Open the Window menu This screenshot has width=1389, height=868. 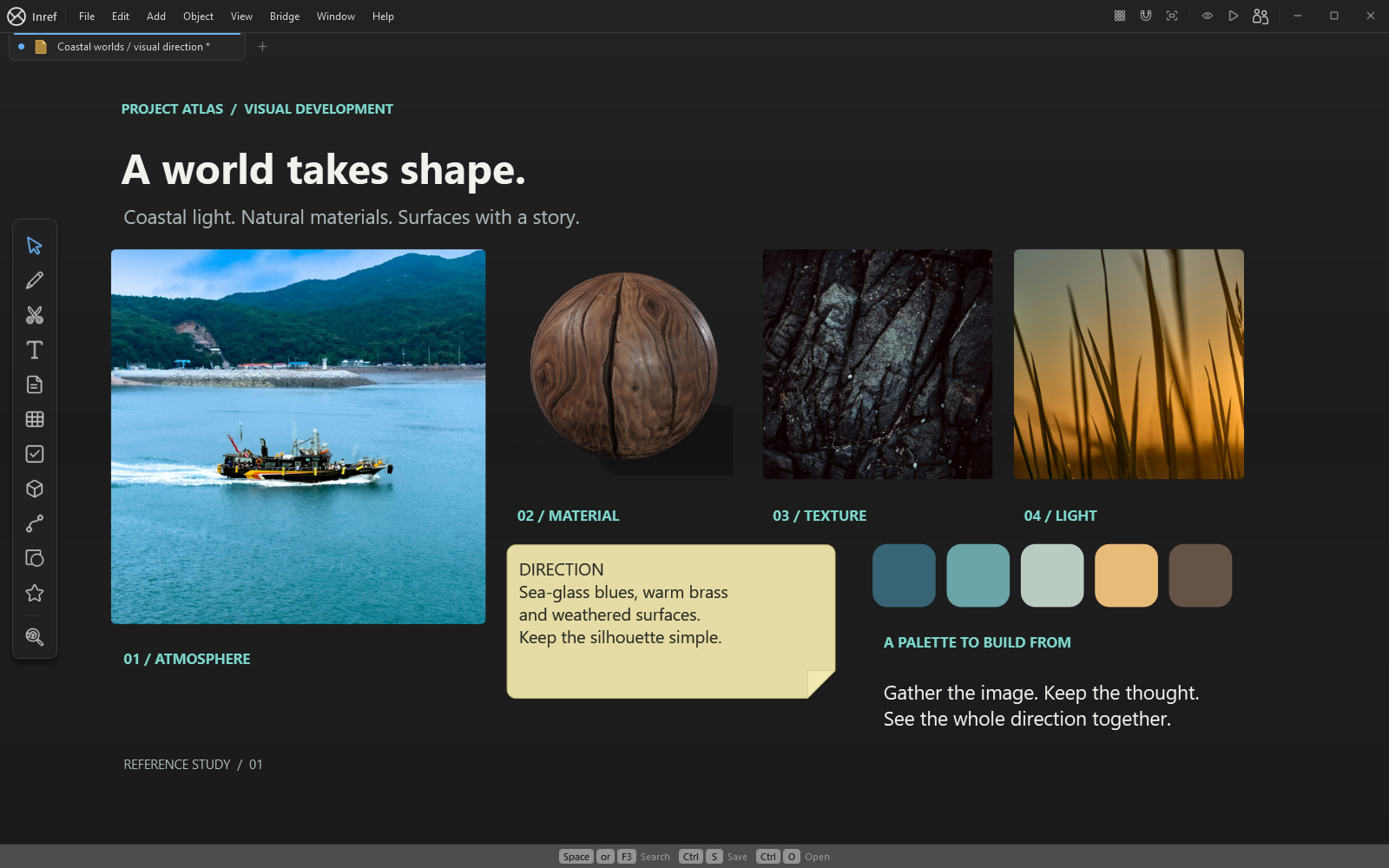[x=336, y=16]
